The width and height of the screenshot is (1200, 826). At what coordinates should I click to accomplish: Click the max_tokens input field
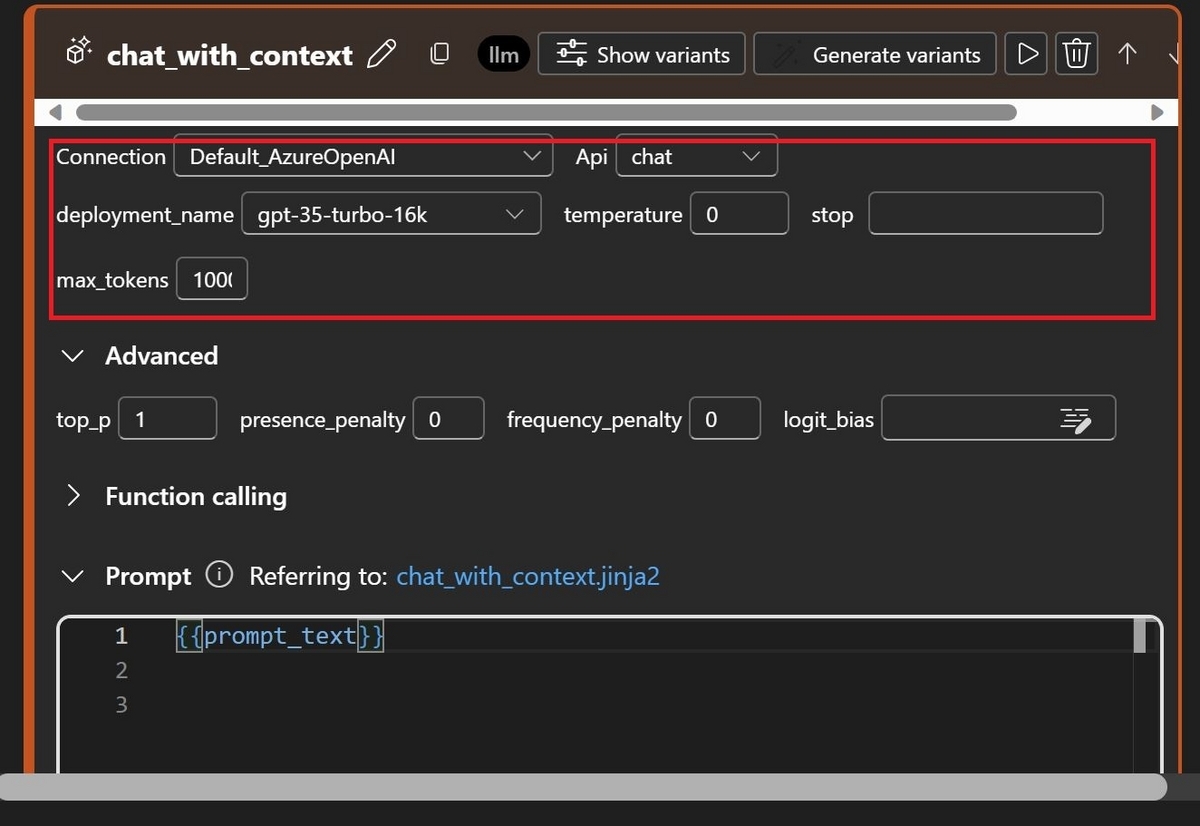[212, 280]
